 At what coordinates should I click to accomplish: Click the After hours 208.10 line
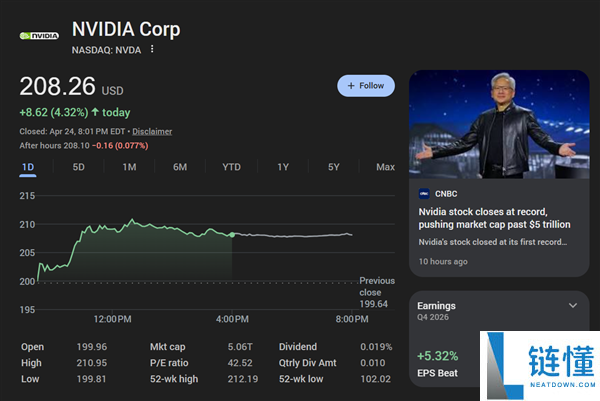pos(84,146)
